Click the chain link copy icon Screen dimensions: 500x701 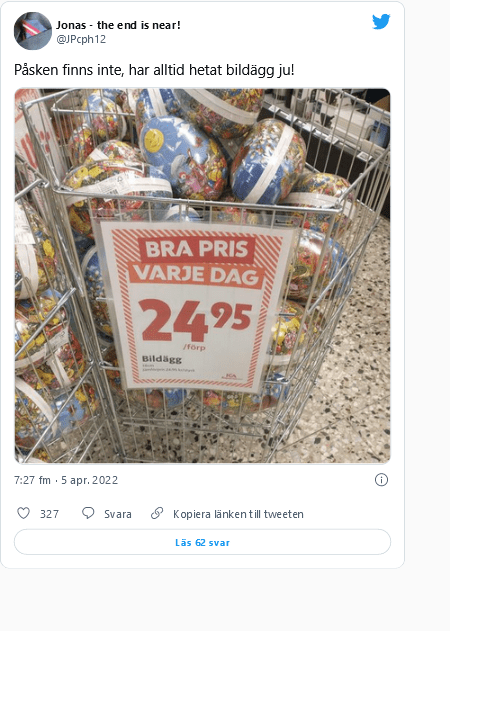[157, 513]
